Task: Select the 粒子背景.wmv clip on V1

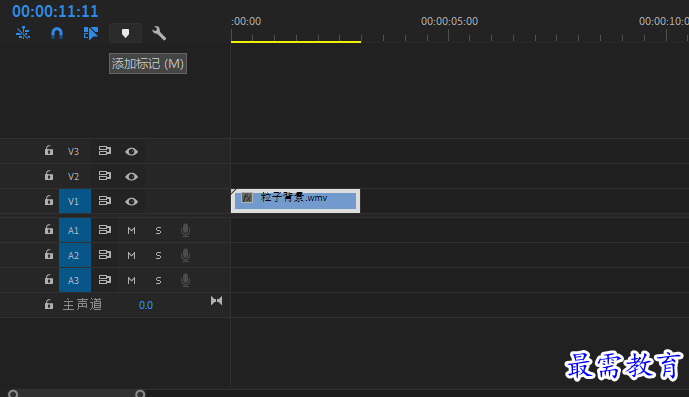Action: tap(295, 201)
